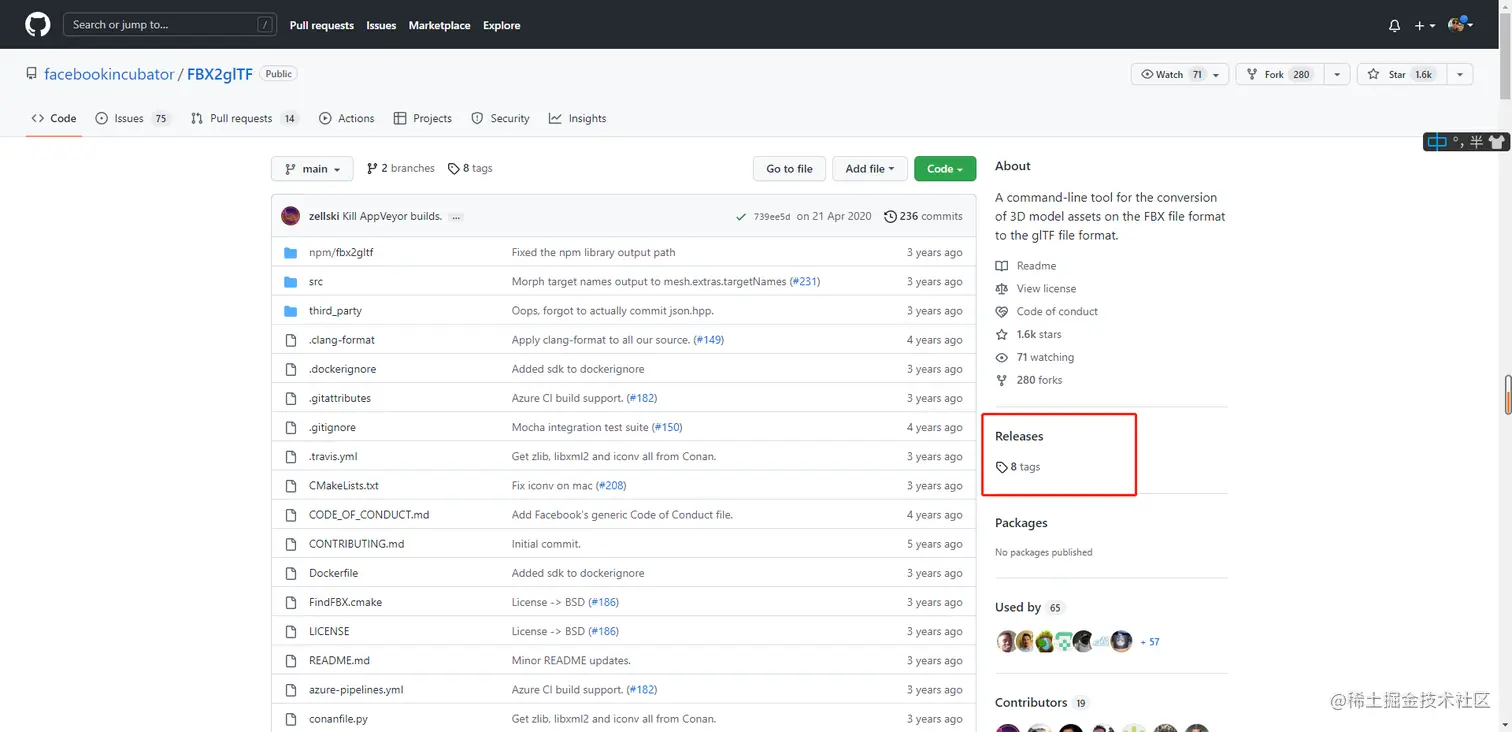The image size is (1512, 732).
Task: Open the Fork options caret
Action: coord(1337,75)
